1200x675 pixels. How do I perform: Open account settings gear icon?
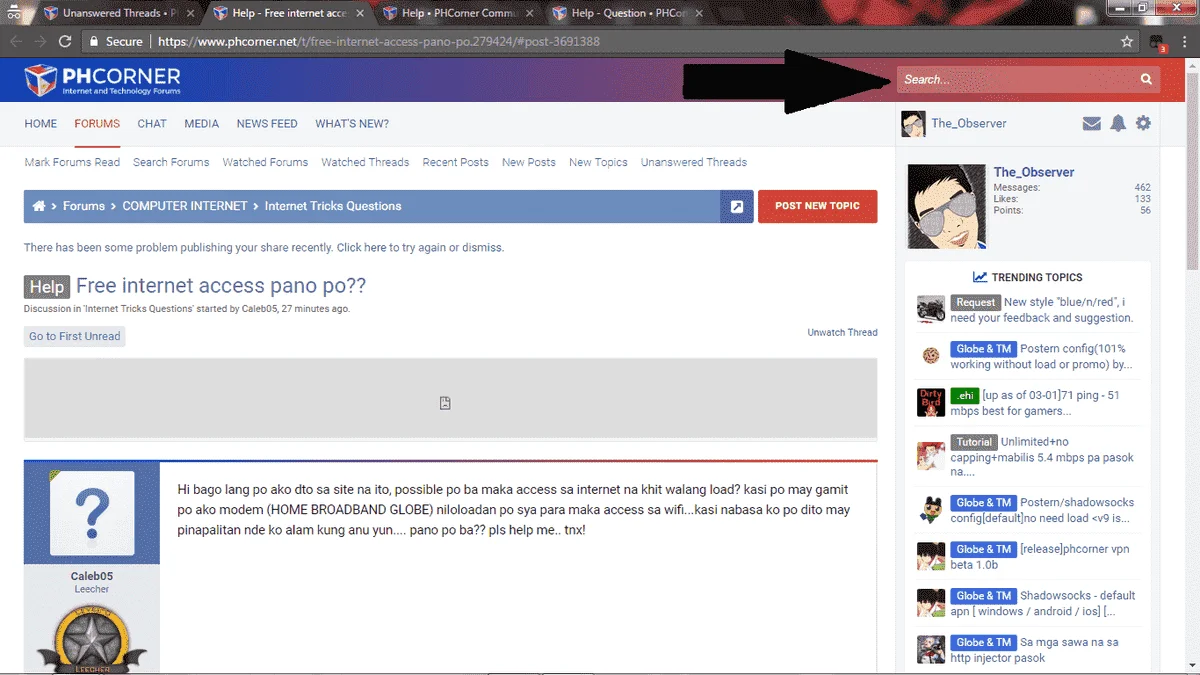coord(1143,123)
